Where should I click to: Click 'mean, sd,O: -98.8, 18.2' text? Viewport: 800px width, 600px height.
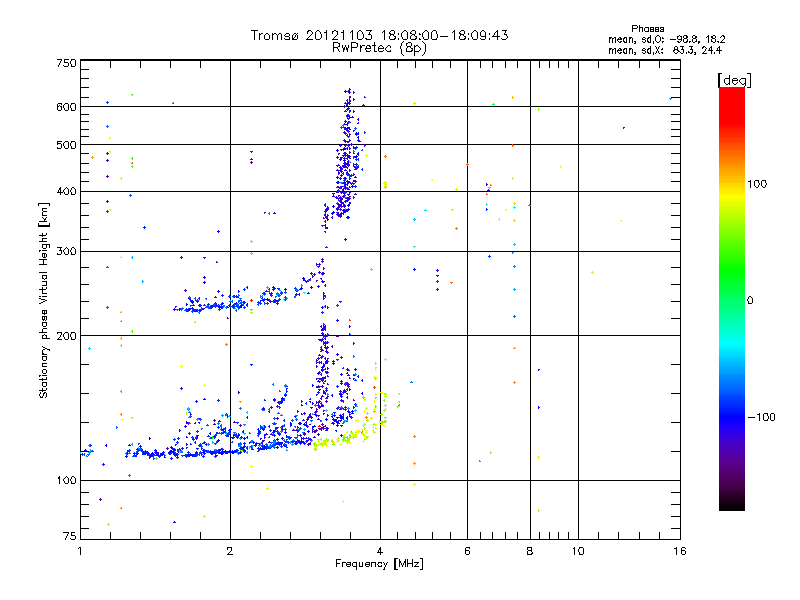click(666, 39)
